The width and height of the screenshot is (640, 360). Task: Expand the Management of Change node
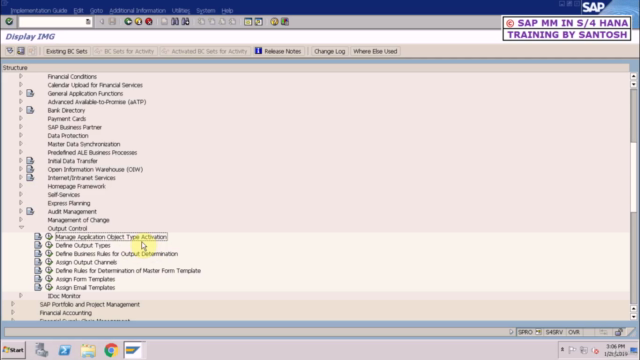[21, 220]
